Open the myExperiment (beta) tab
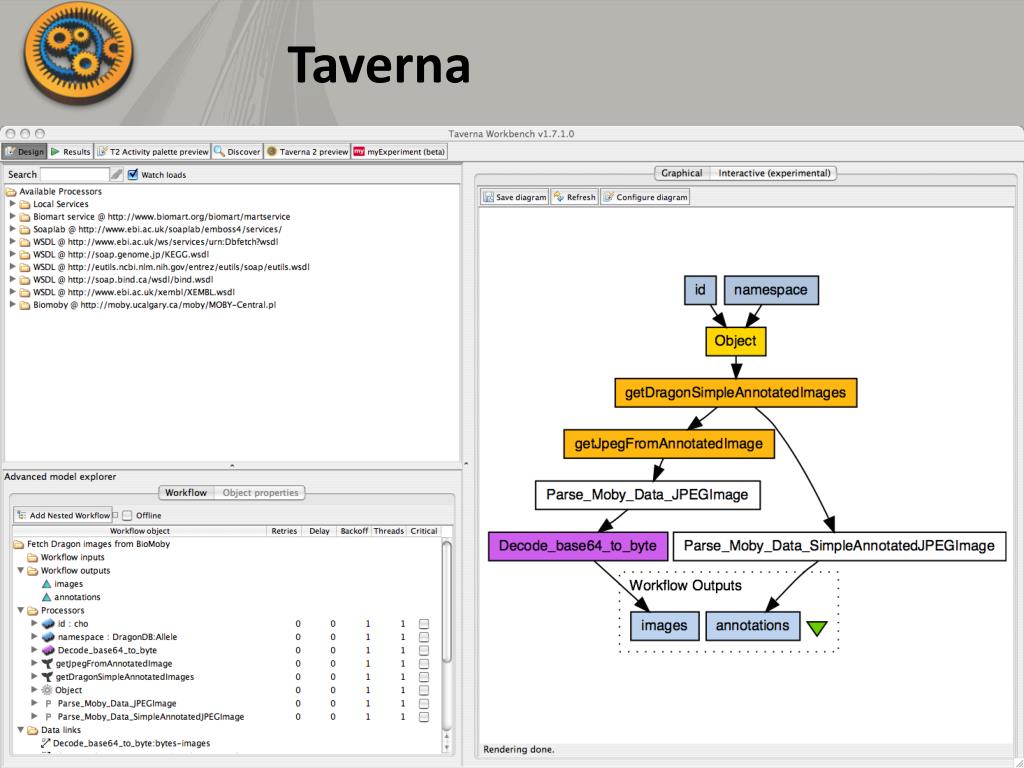1024x768 pixels. point(399,152)
